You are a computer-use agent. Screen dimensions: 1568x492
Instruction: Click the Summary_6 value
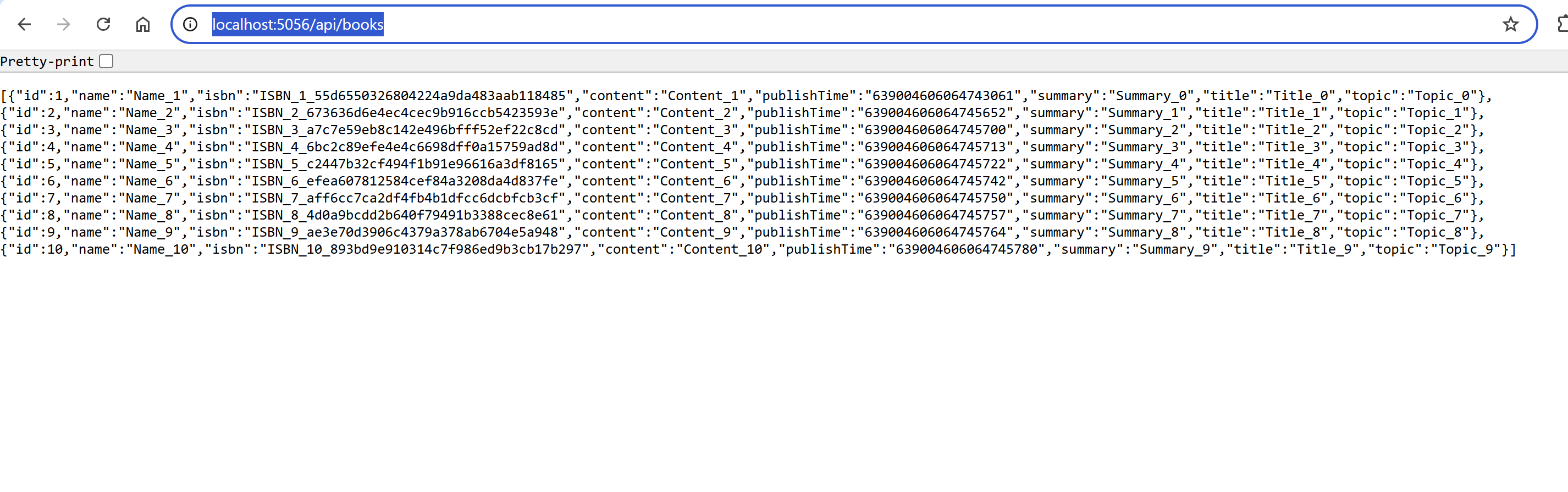tap(1144, 198)
